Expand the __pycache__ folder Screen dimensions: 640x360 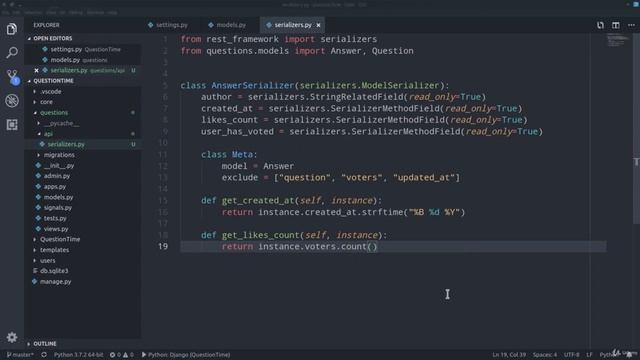click(x=61, y=123)
